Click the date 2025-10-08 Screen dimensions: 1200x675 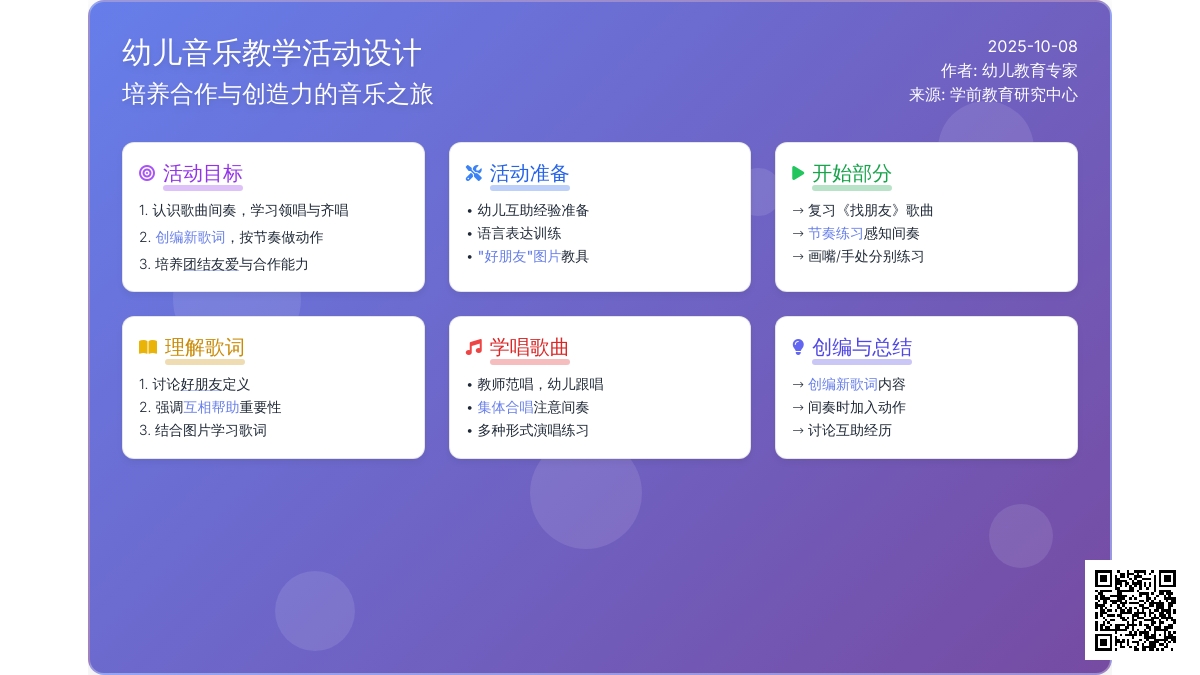(1032, 46)
